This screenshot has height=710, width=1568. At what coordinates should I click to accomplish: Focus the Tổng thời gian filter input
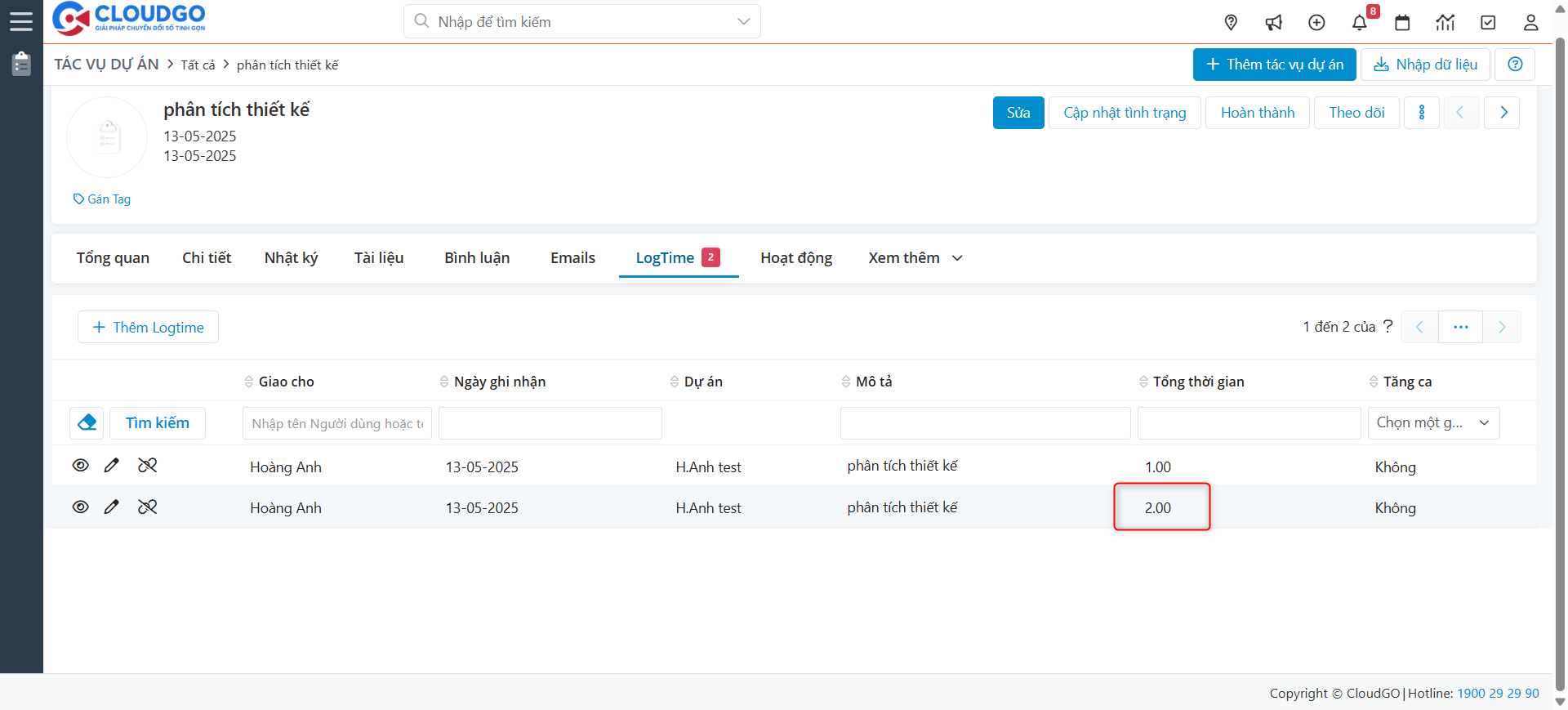coord(1249,423)
